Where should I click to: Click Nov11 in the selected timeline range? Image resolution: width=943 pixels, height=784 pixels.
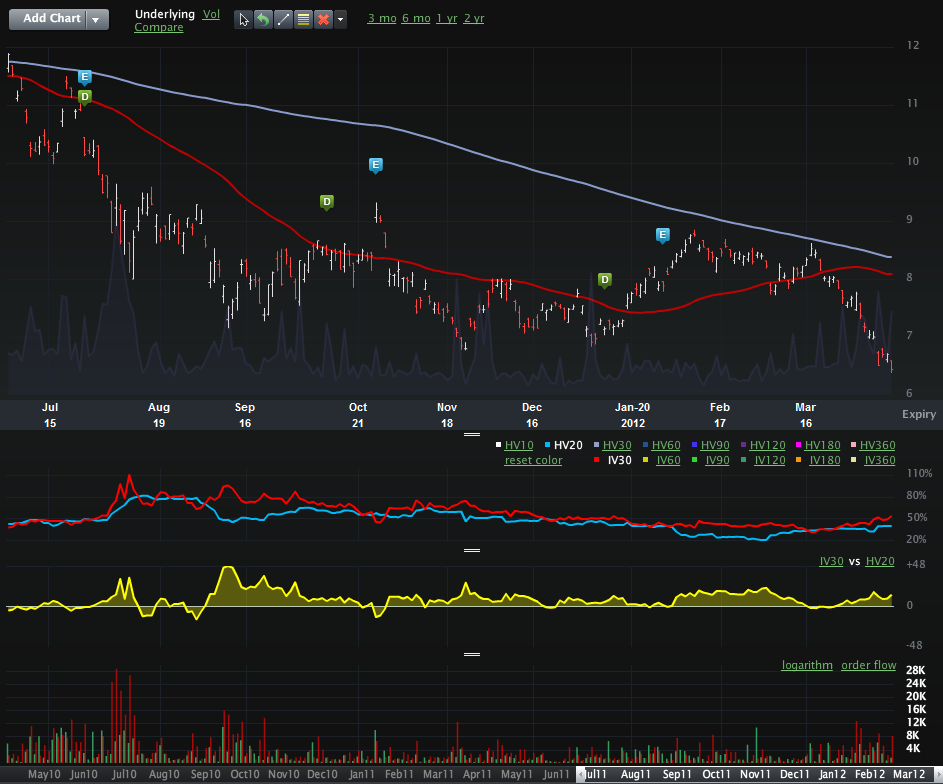(x=755, y=774)
